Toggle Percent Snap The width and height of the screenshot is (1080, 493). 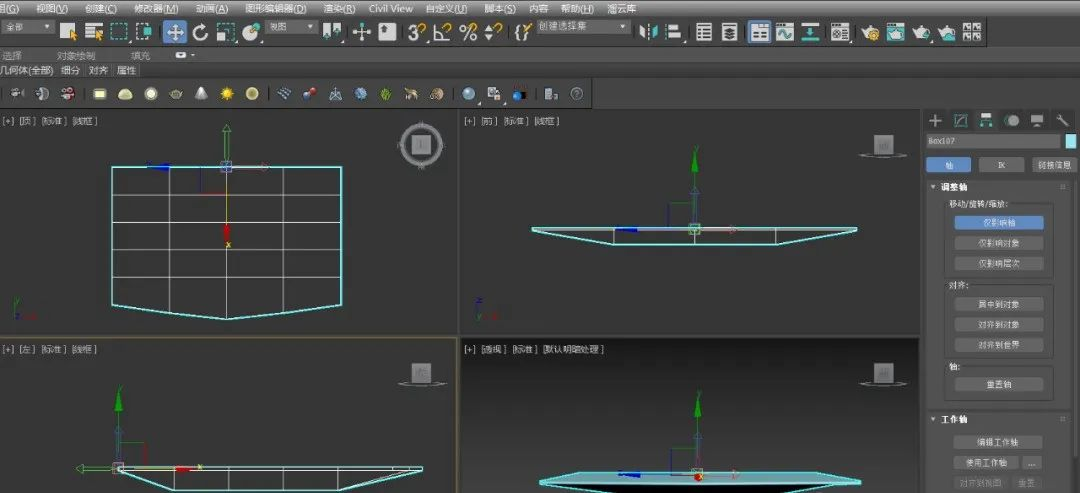click(468, 32)
